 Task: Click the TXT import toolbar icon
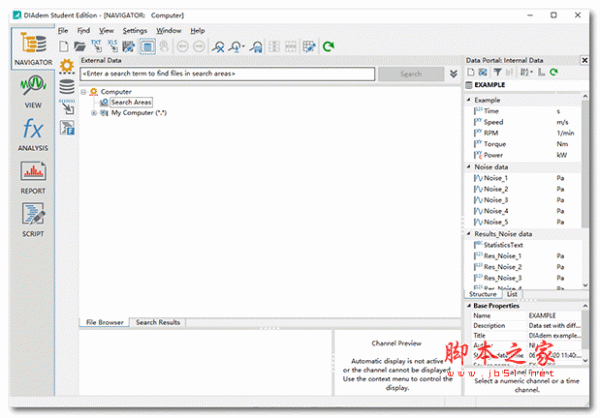(96, 46)
